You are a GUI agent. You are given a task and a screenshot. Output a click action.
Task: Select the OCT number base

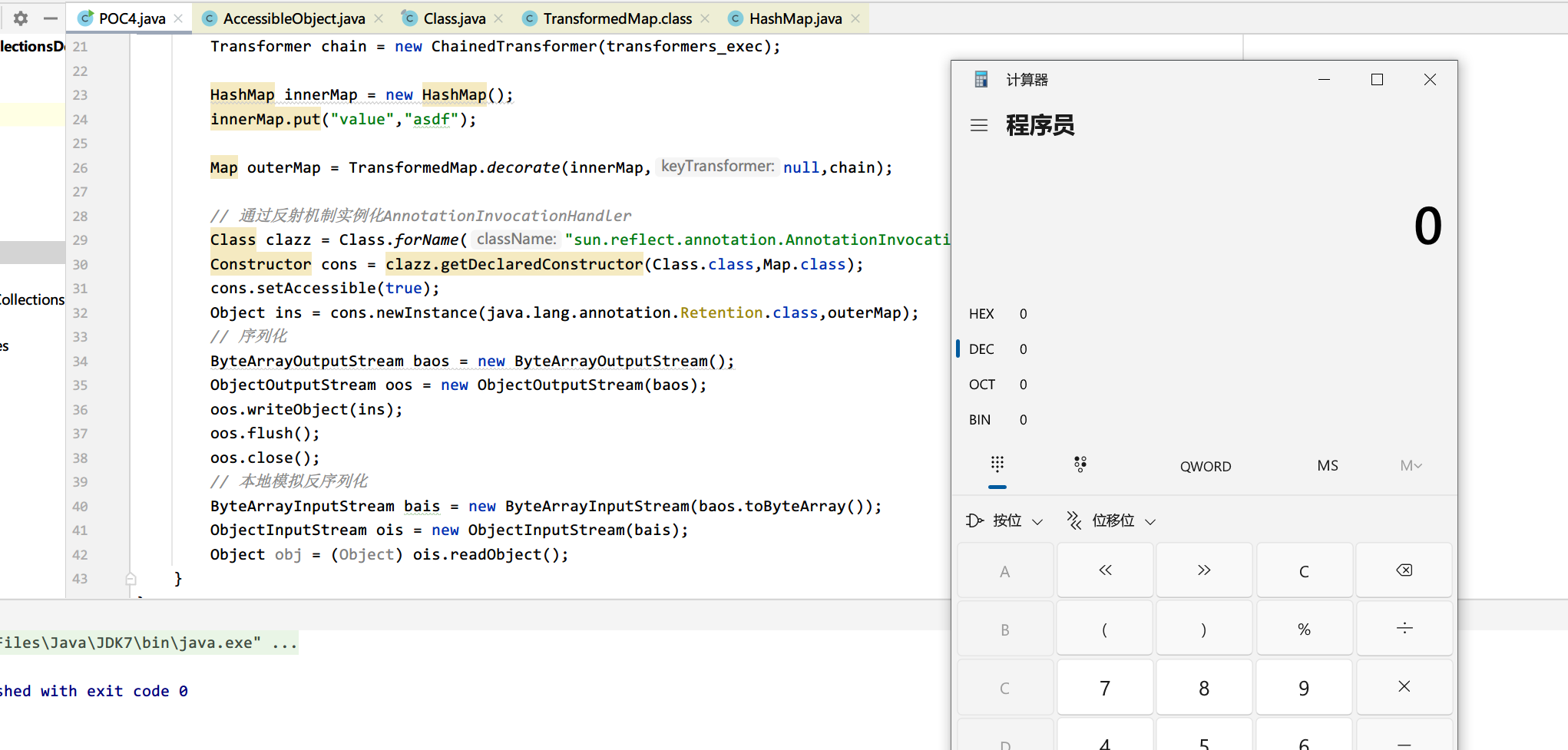click(x=1204, y=385)
